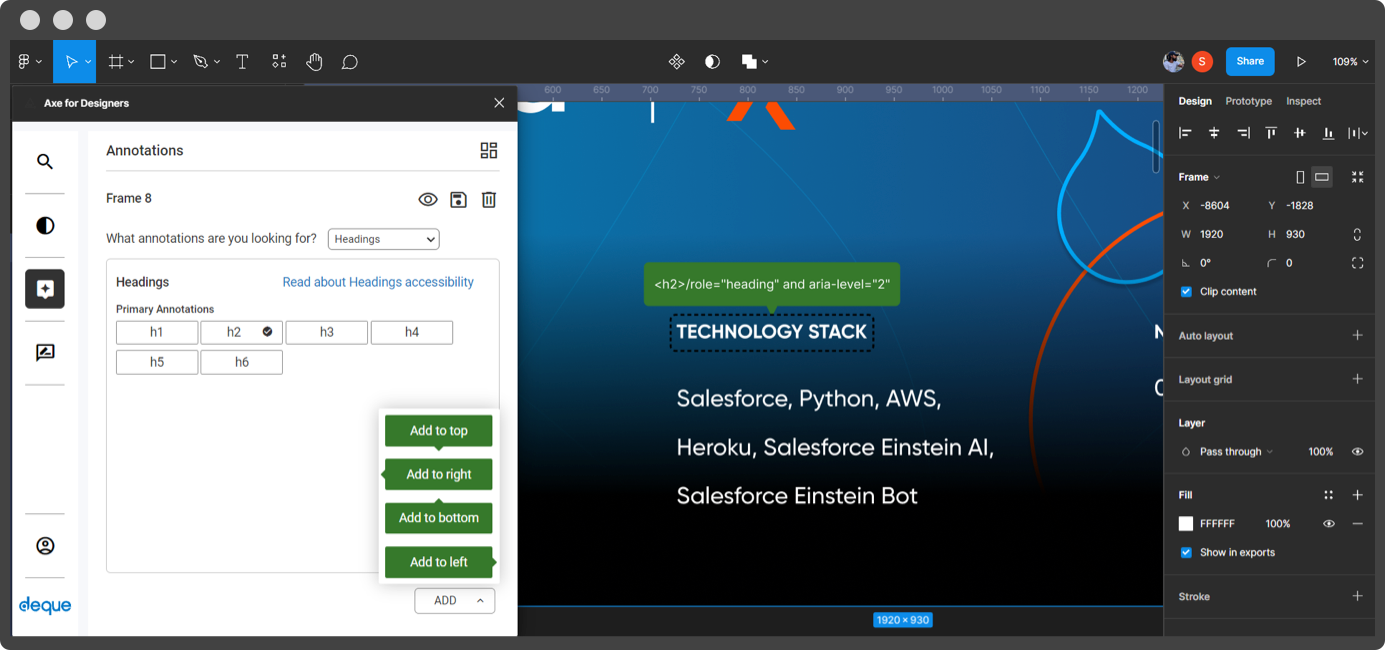
Task: Align left in Design panel
Action: [x=1185, y=133]
